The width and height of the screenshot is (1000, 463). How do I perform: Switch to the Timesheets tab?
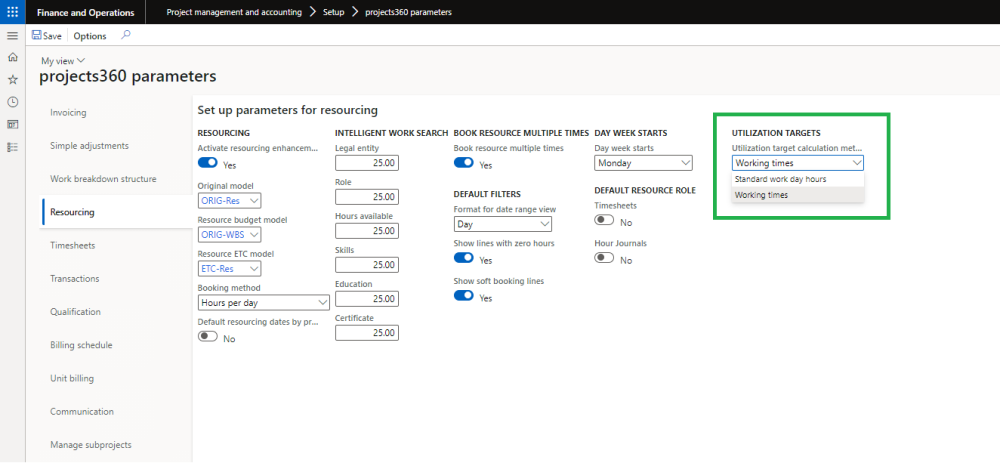[x=72, y=245]
